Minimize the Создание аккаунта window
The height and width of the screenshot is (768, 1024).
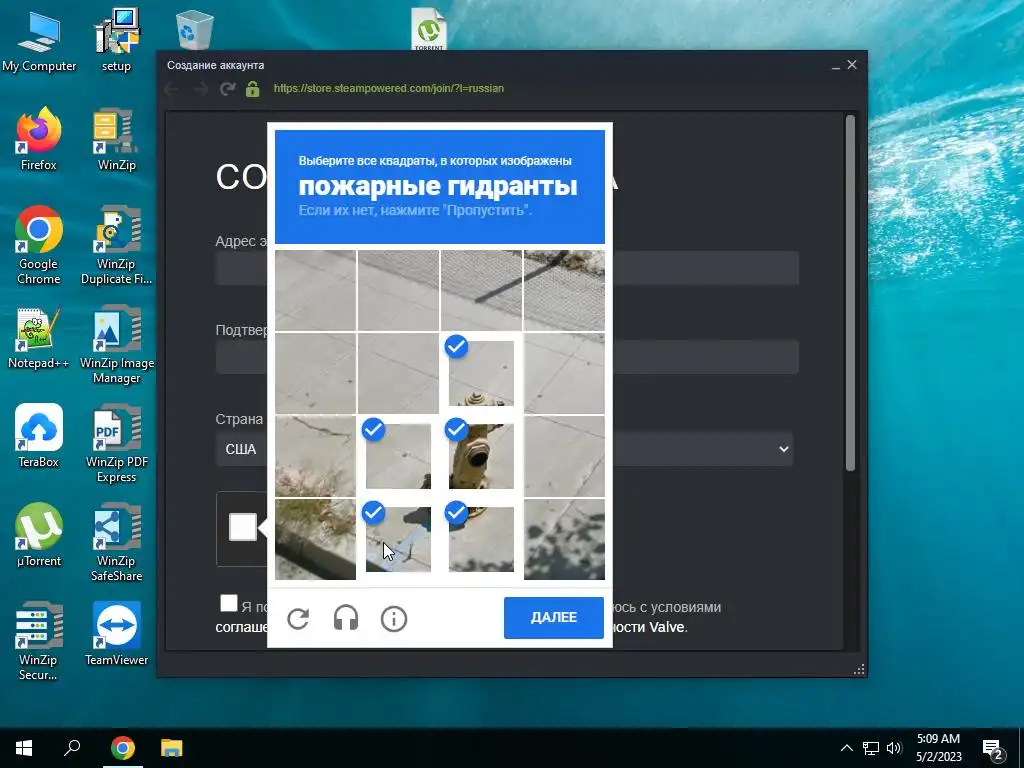tap(835, 65)
